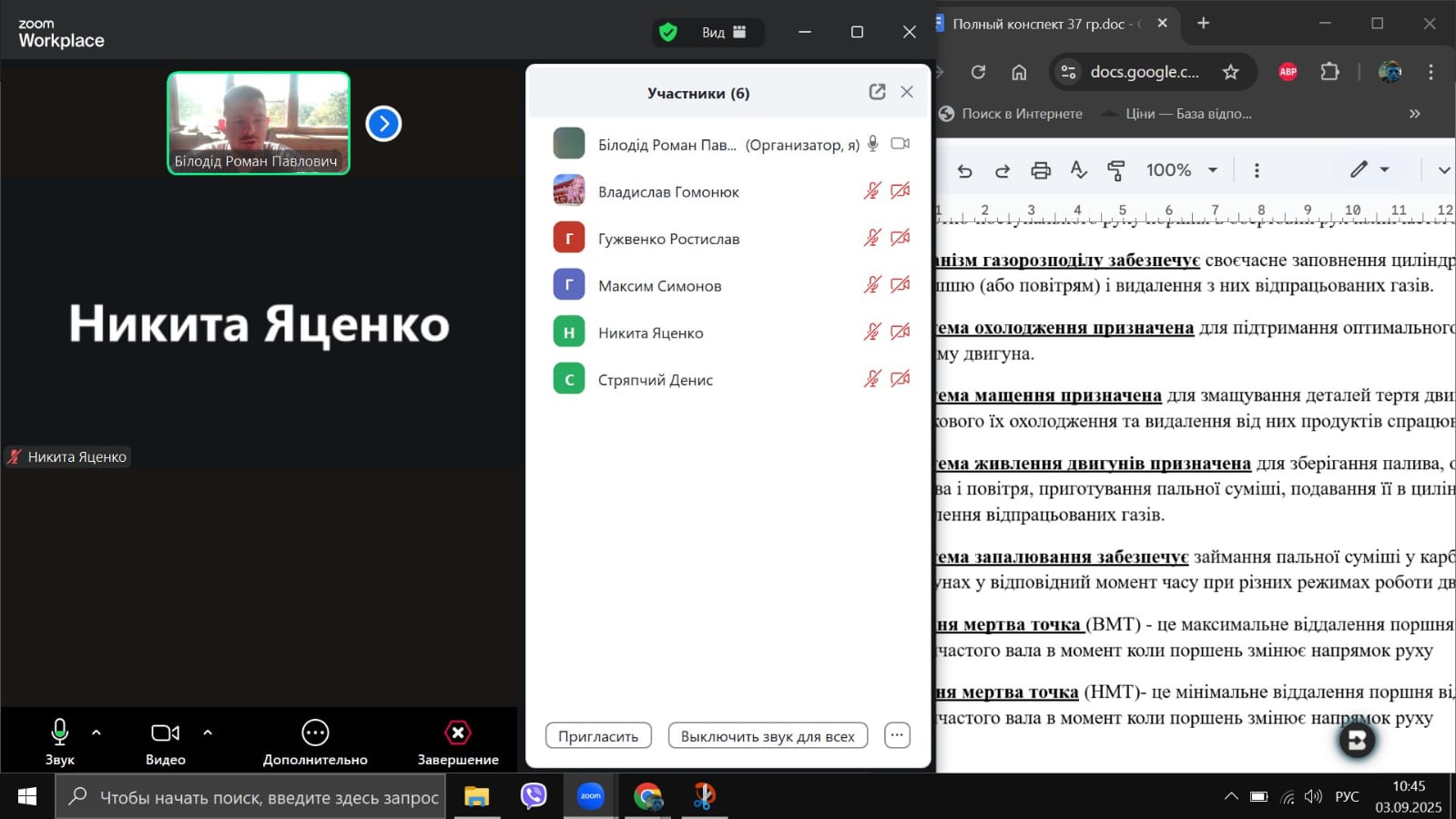Image resolution: width=1456 pixels, height=819 pixels.
Task: Toggle the camera (Видео) button
Action: pyautogui.click(x=165, y=733)
